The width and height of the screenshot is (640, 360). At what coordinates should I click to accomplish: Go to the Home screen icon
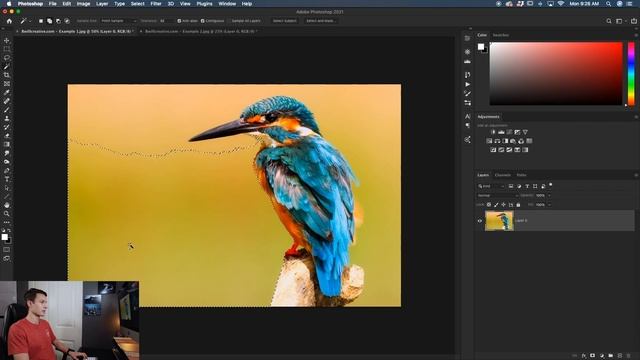click(9, 21)
